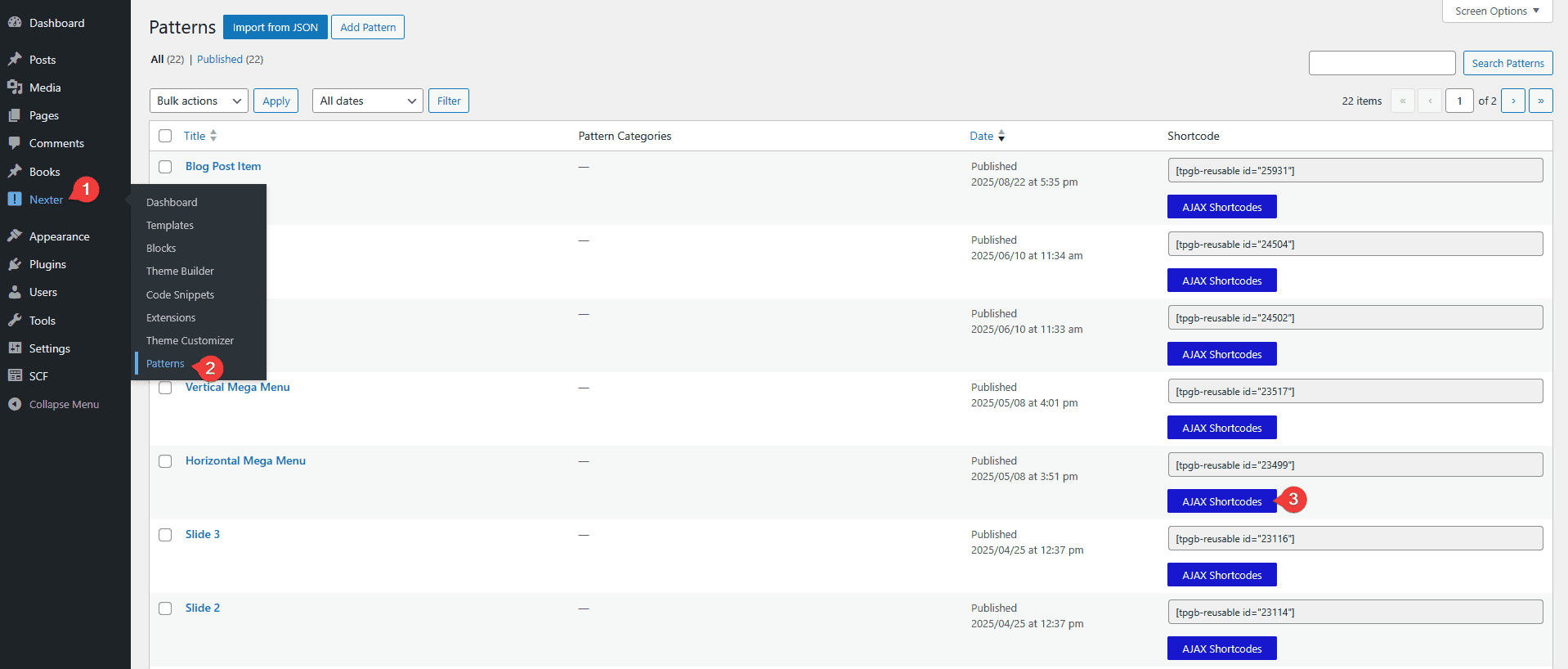This screenshot has height=669, width=1568.
Task: Click the Settings sliders icon
Action: [x=15, y=348]
